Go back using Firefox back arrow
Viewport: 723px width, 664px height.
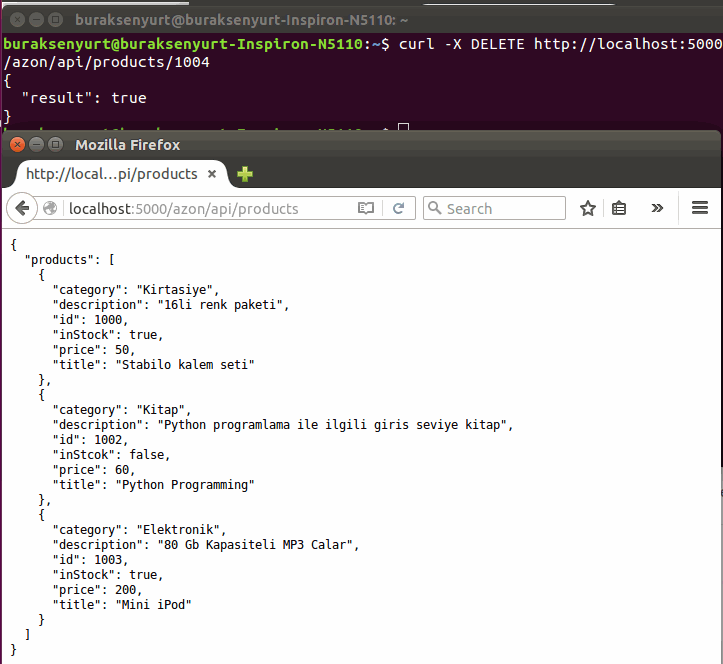(22, 208)
